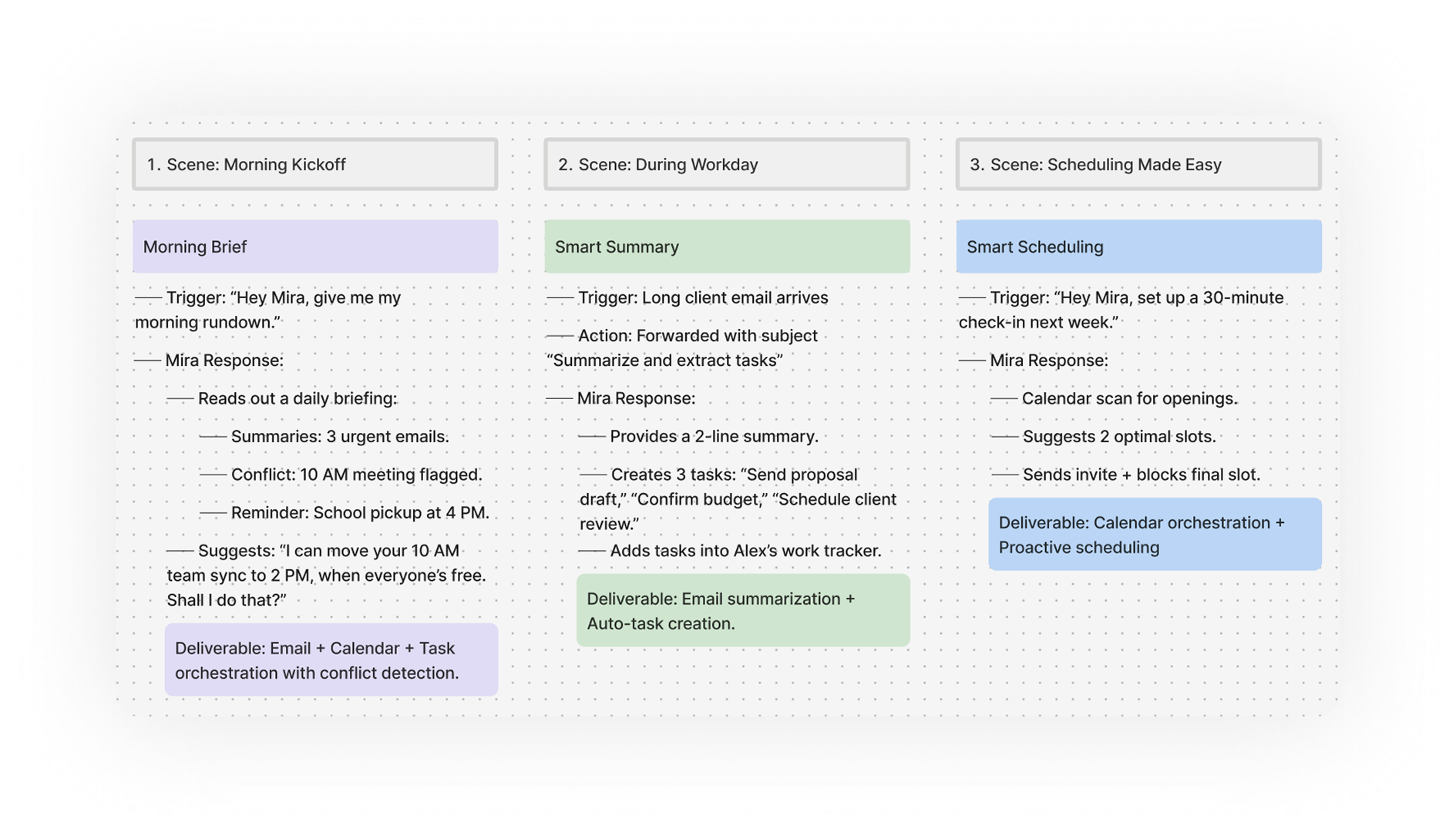The width and height of the screenshot is (1456, 832).
Task: Click the 'Creates 3 tasks' paragraph
Action: (738, 499)
